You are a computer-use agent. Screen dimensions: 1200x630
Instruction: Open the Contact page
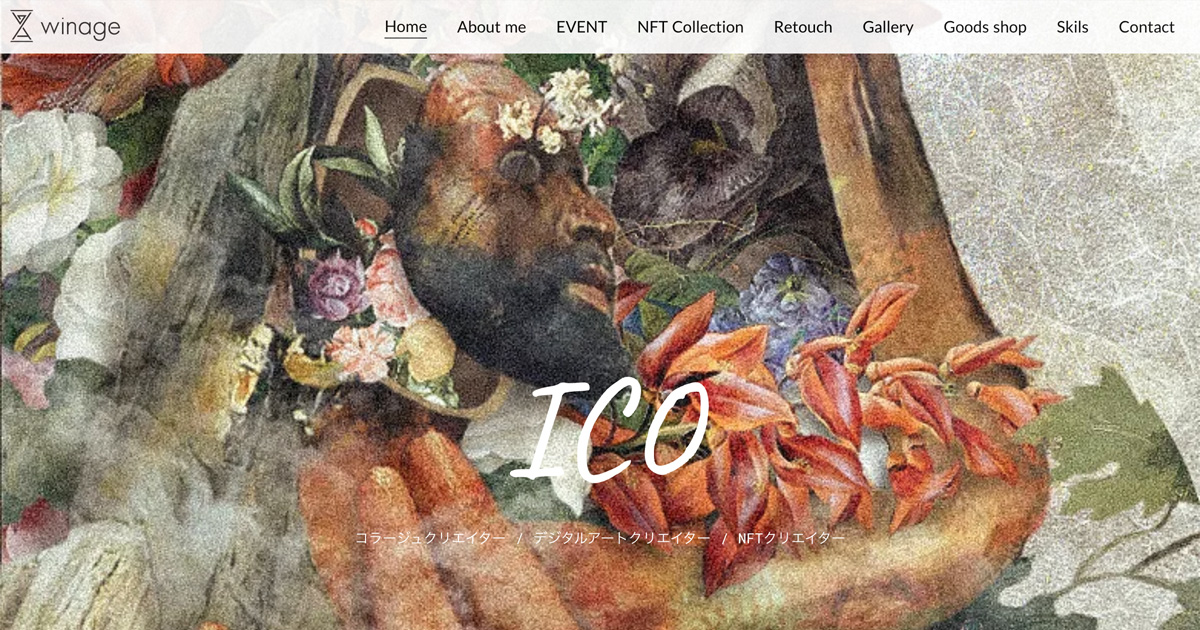pyautogui.click(x=1147, y=27)
